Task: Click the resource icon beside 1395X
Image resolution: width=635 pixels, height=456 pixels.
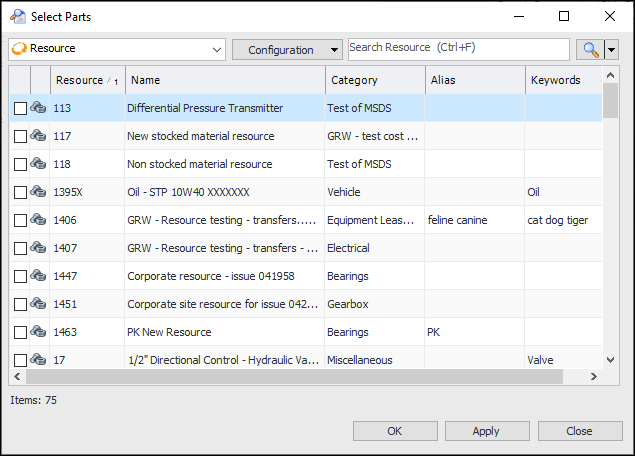Action: tap(39, 192)
